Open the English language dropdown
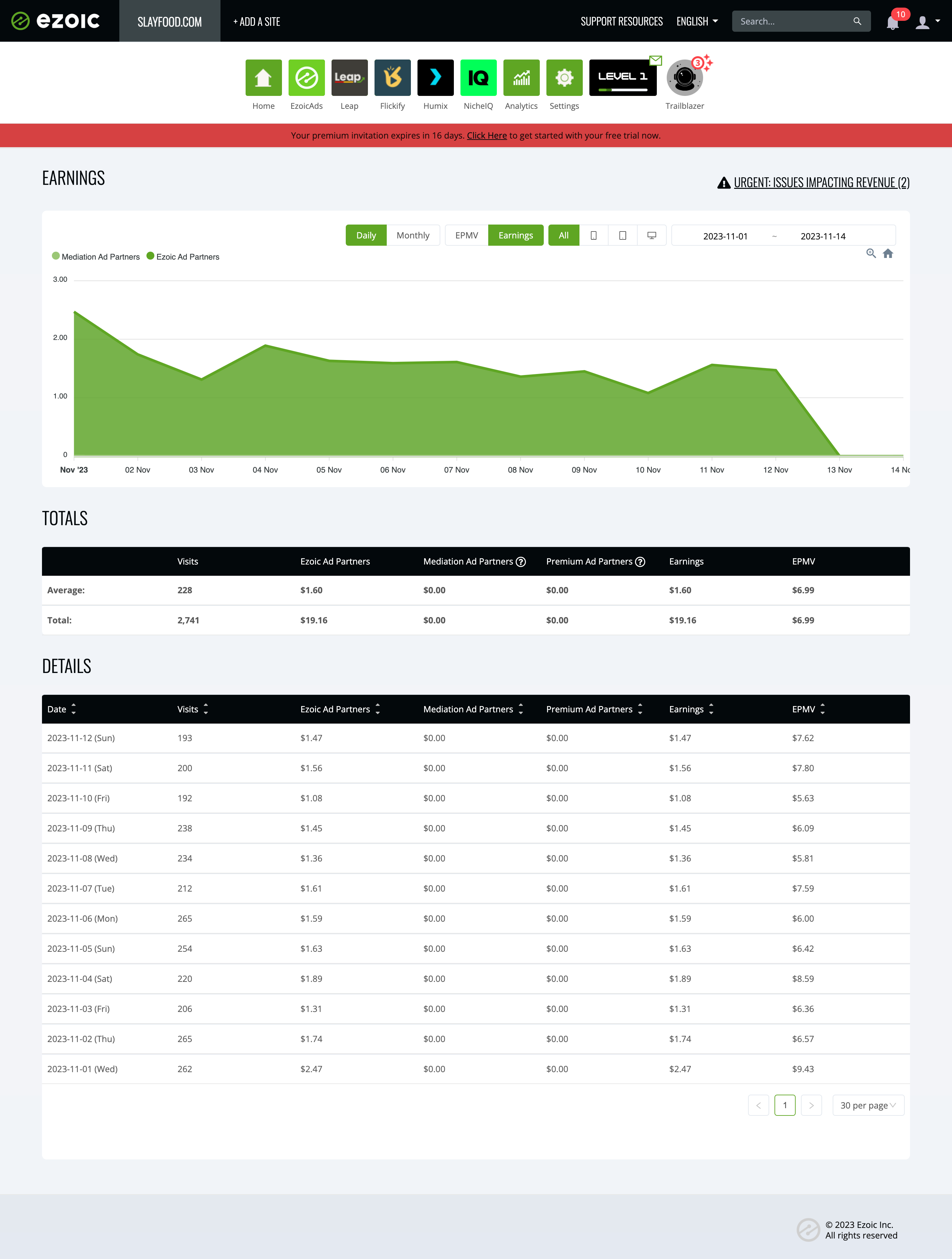The height and width of the screenshot is (1259, 952). pos(697,21)
